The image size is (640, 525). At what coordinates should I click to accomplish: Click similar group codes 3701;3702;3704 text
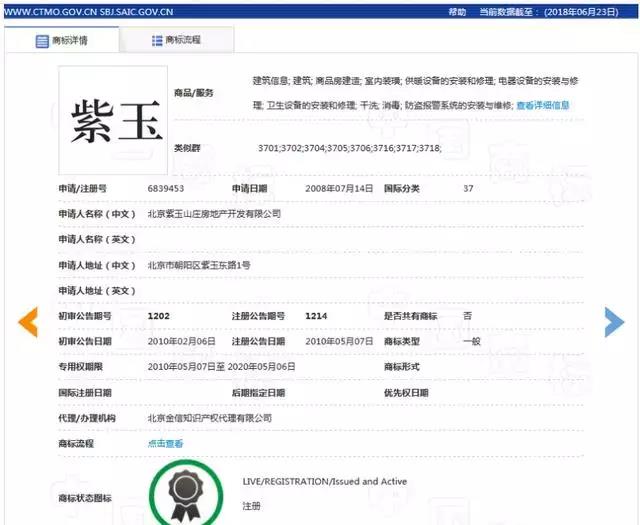pyautogui.click(x=349, y=148)
